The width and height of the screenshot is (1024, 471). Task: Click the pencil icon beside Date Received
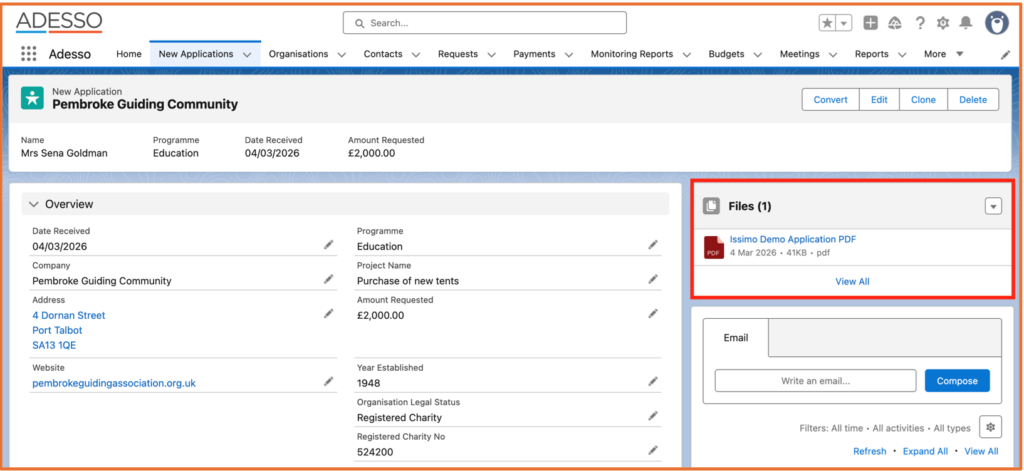point(328,245)
